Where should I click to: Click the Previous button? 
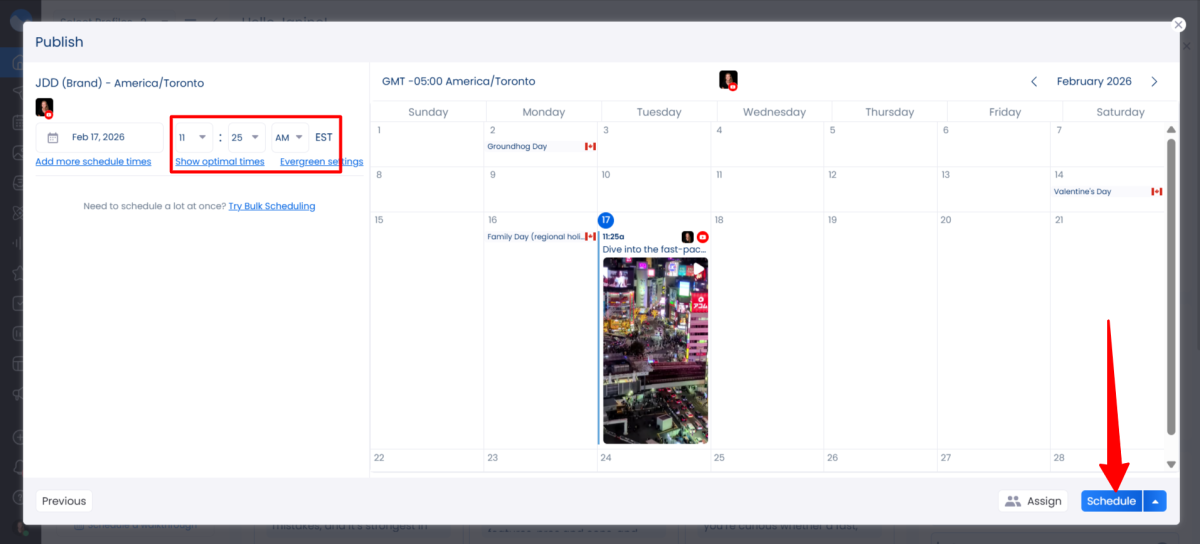[64, 501]
